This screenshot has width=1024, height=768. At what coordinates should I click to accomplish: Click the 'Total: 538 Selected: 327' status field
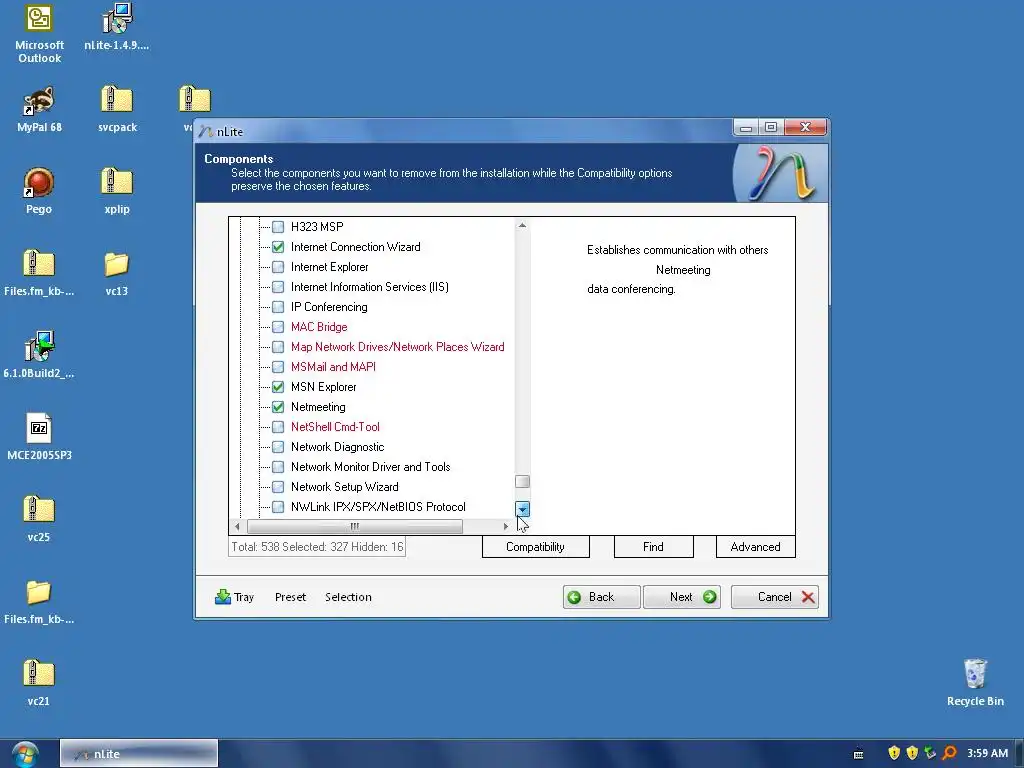coord(317,547)
